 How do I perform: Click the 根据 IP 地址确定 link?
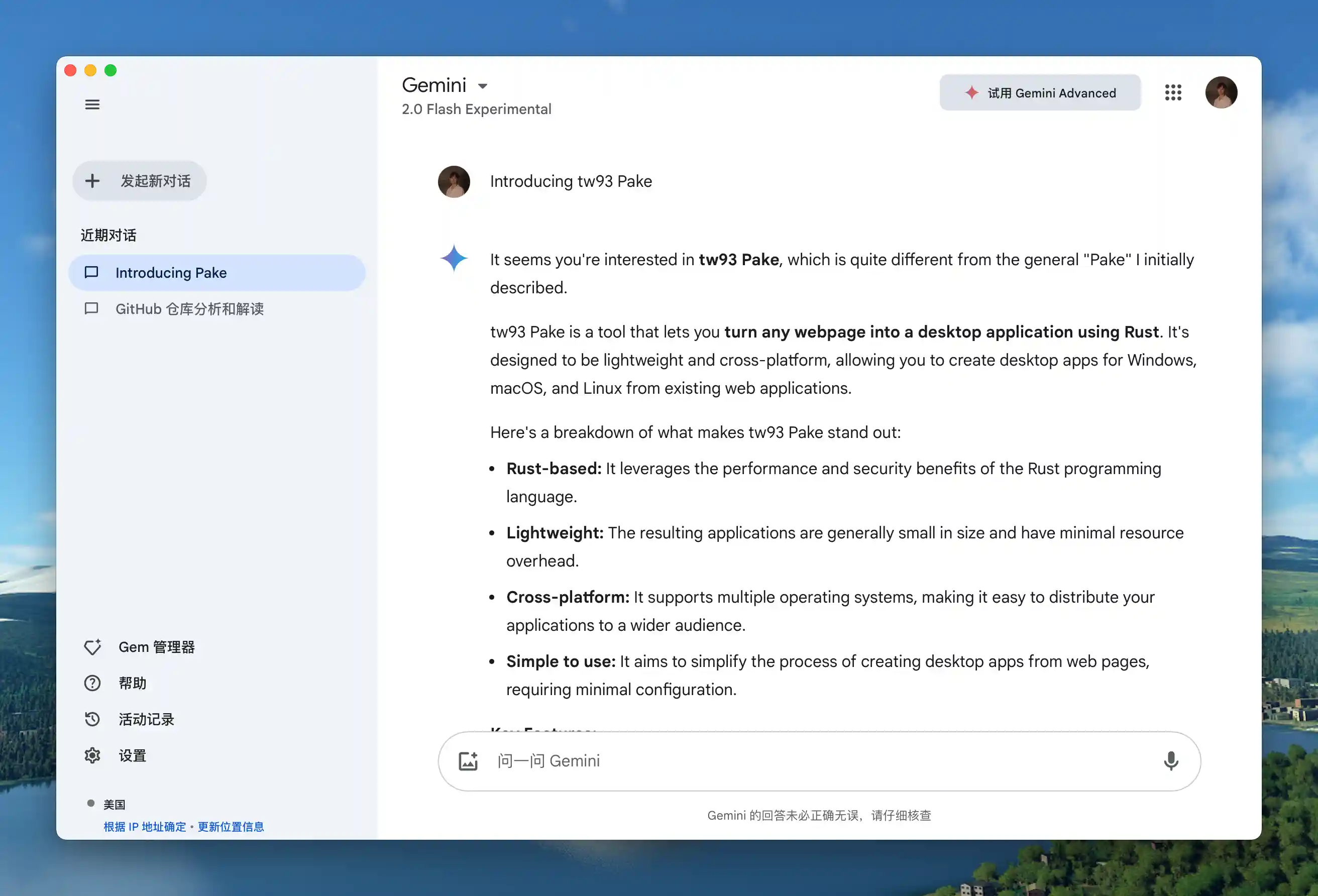click(145, 827)
